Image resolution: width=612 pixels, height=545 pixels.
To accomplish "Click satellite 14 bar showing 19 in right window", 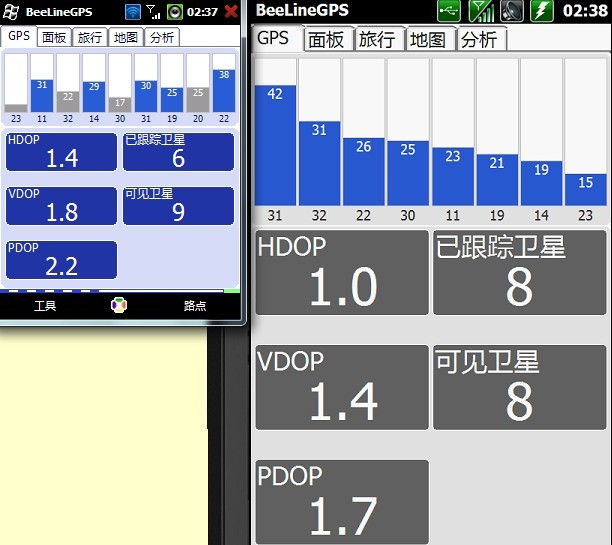I will tap(541, 183).
